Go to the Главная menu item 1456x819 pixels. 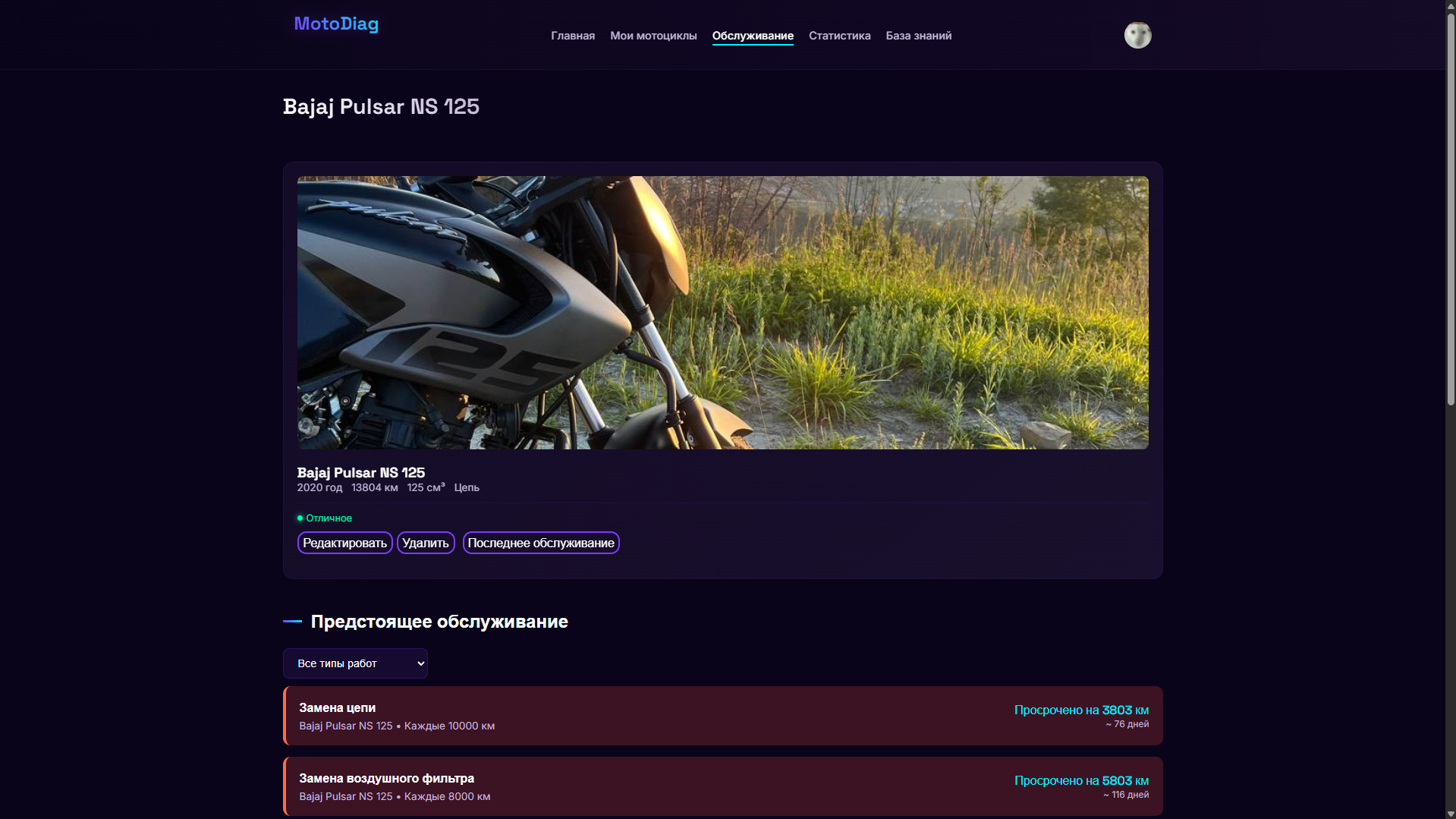573,36
